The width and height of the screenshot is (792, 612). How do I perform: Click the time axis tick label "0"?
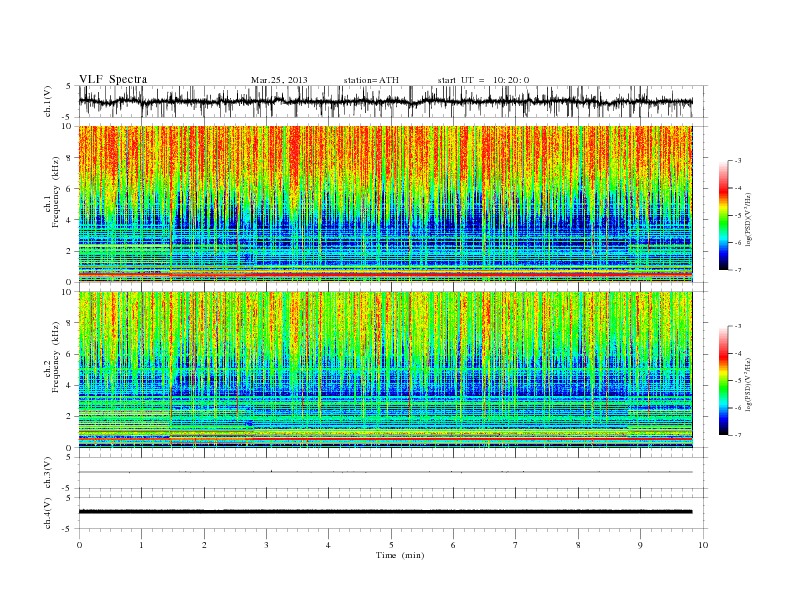pos(79,545)
